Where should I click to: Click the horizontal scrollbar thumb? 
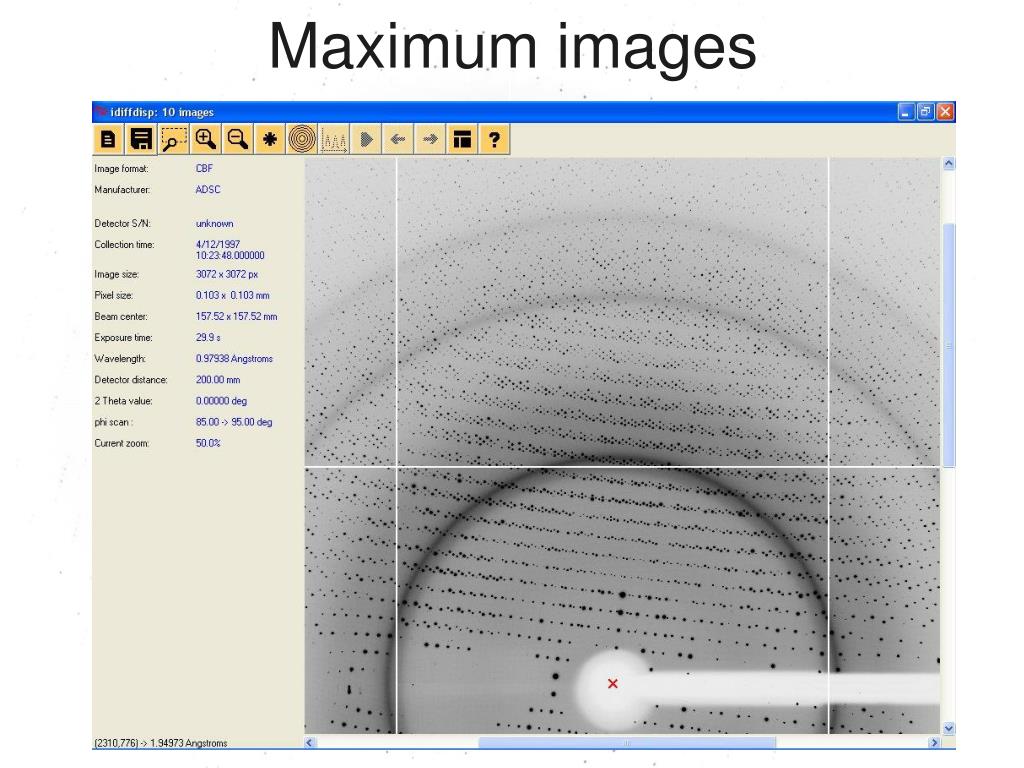[x=627, y=743]
